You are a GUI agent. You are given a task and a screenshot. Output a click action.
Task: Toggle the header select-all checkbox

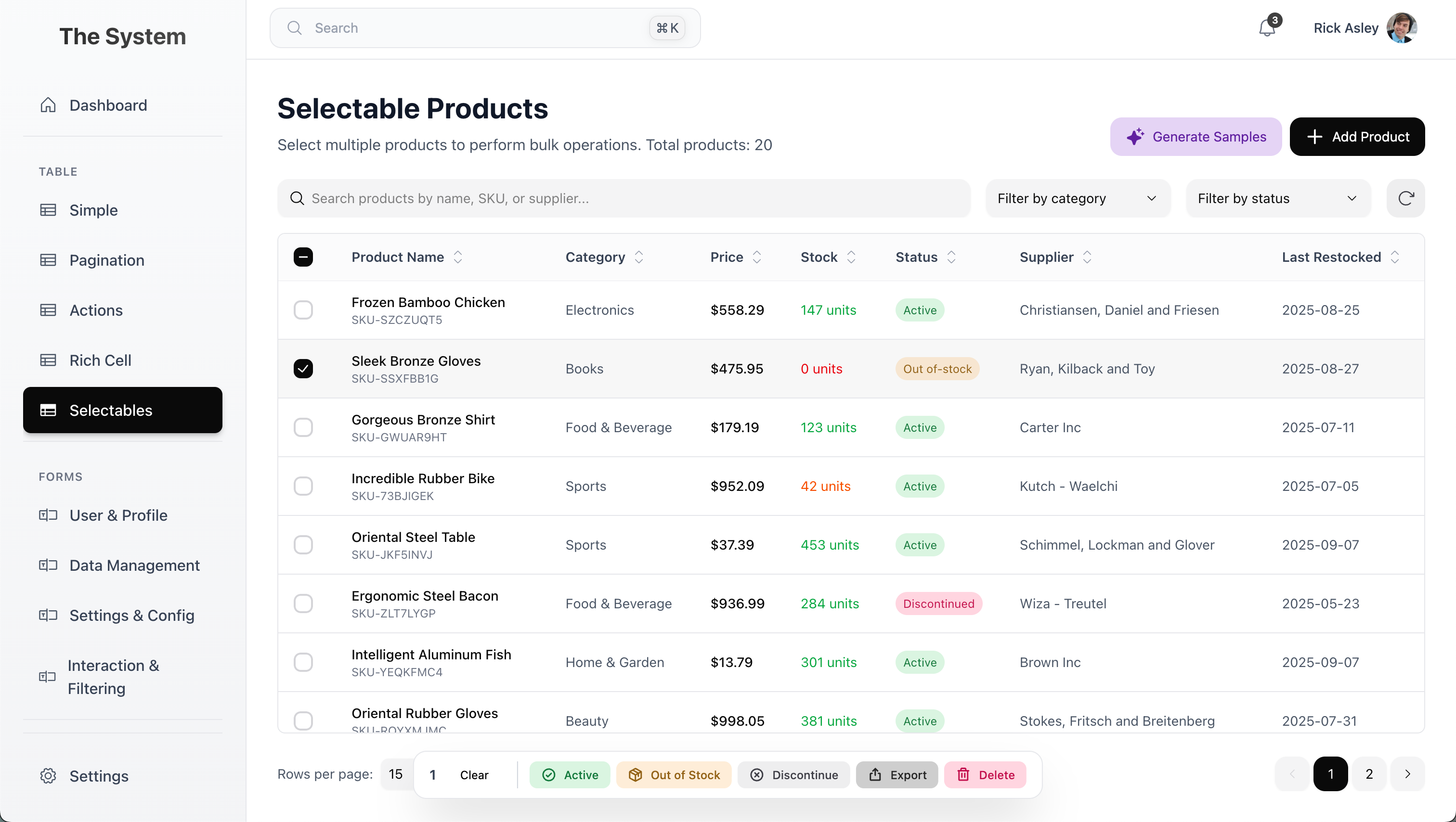303,257
